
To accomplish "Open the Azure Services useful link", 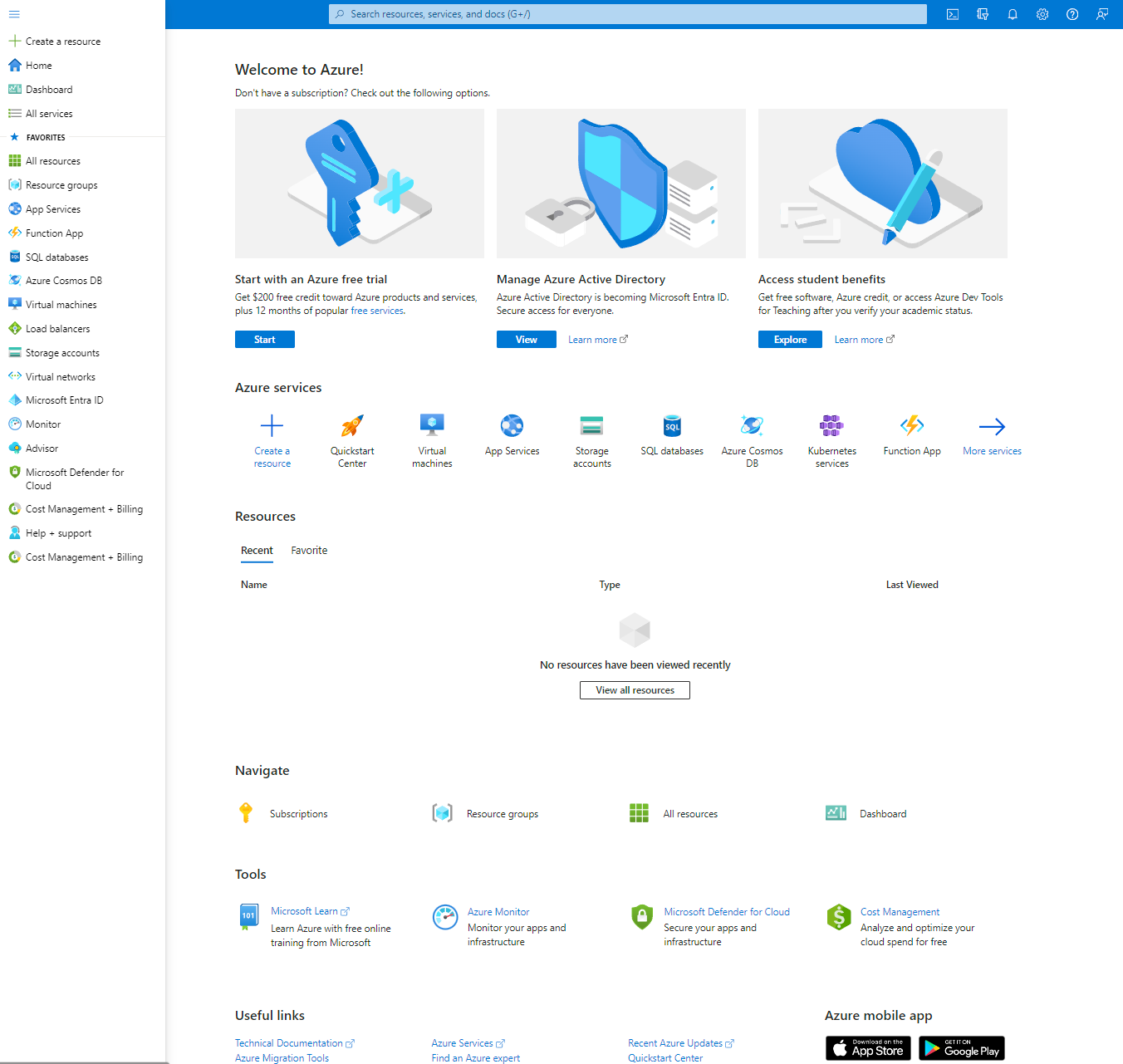I will coord(468,1043).
